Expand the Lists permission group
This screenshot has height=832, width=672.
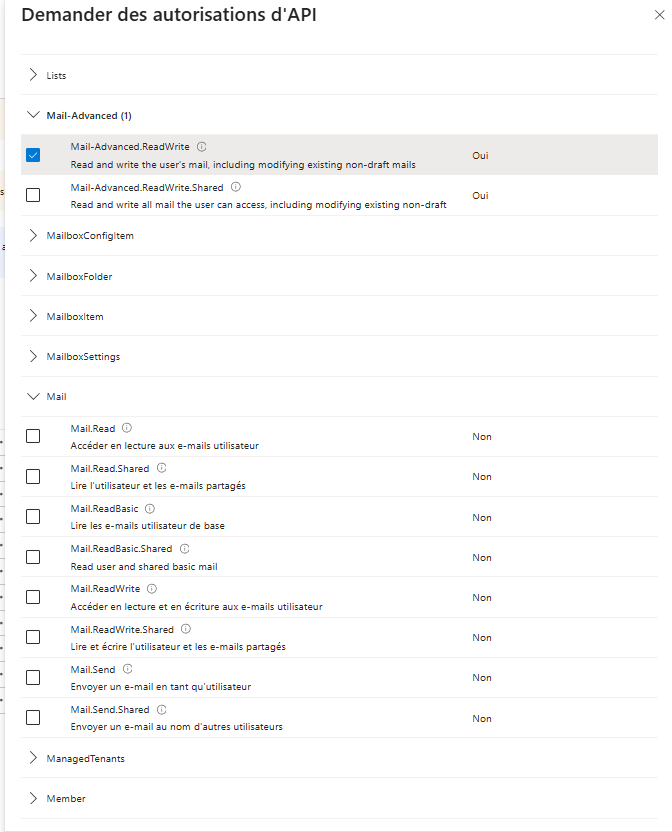coord(34,75)
